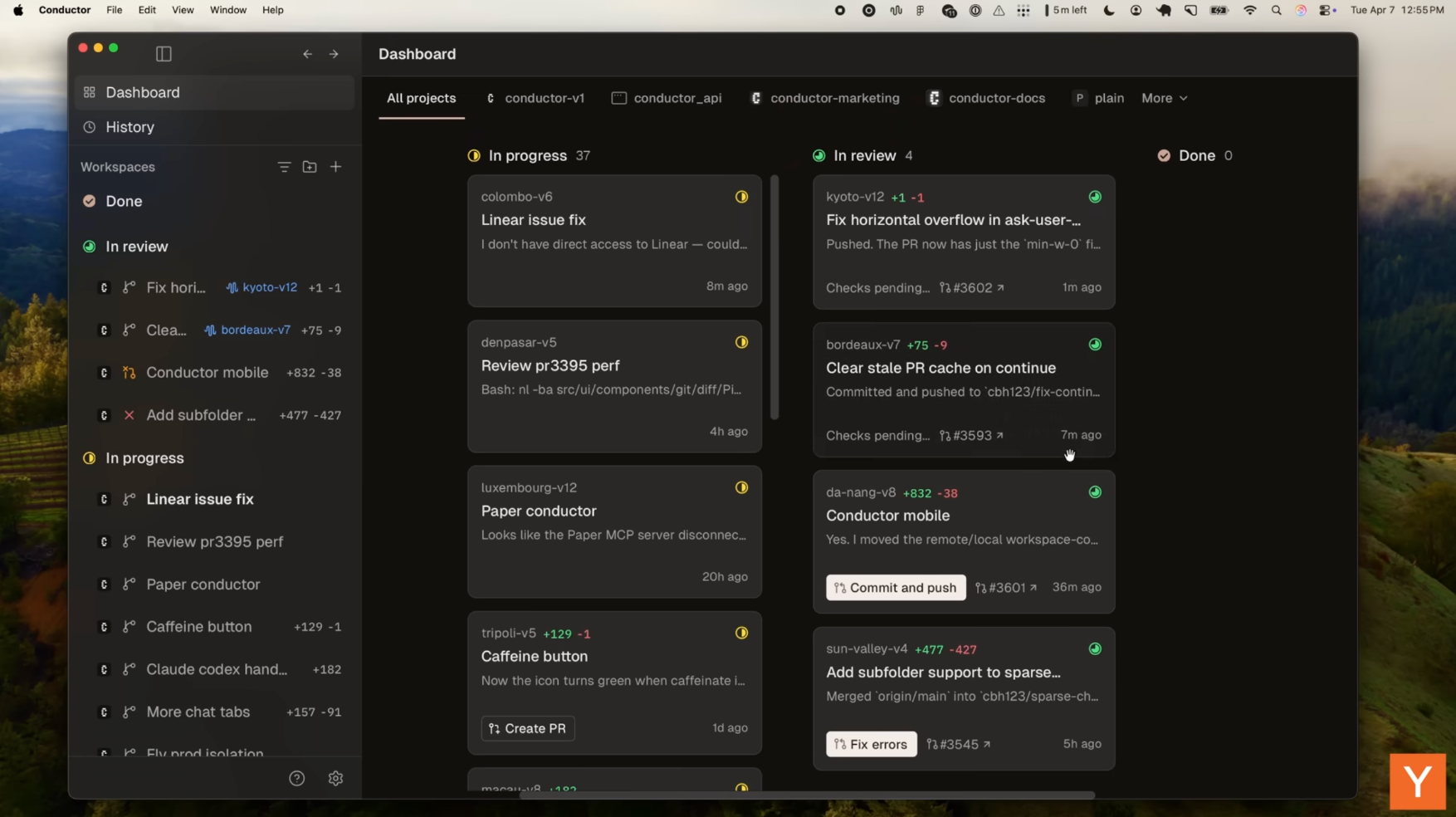Viewport: 1456px width, 817px height.
Task: Click the date and time in menu bar
Action: [1397, 10]
